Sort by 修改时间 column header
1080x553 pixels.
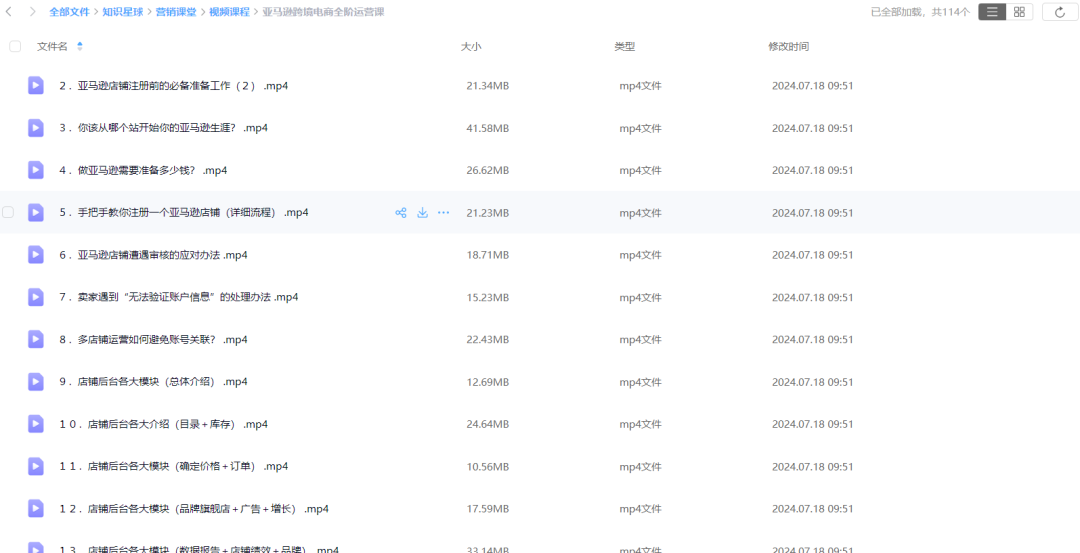(789, 46)
